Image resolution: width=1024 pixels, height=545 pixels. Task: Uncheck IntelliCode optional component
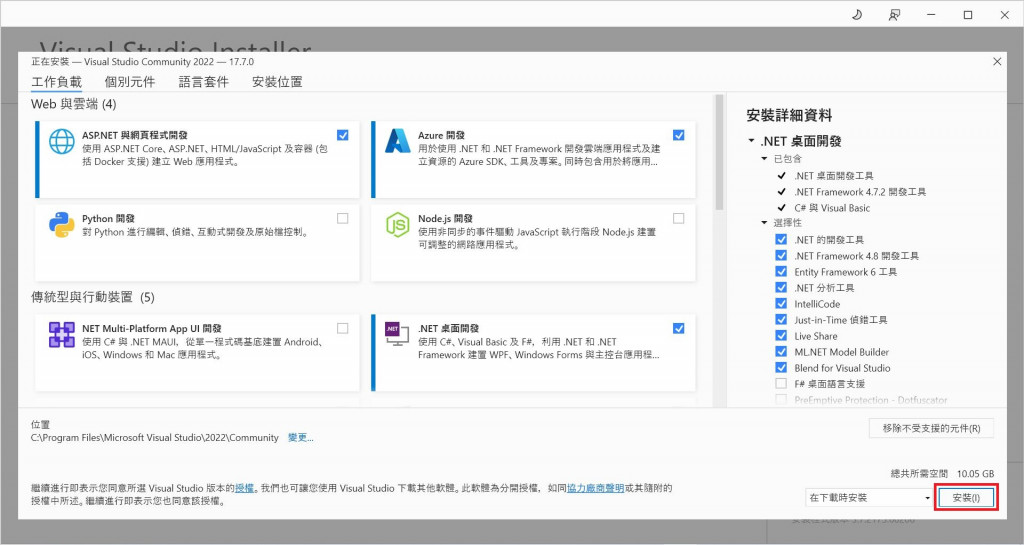click(781, 304)
